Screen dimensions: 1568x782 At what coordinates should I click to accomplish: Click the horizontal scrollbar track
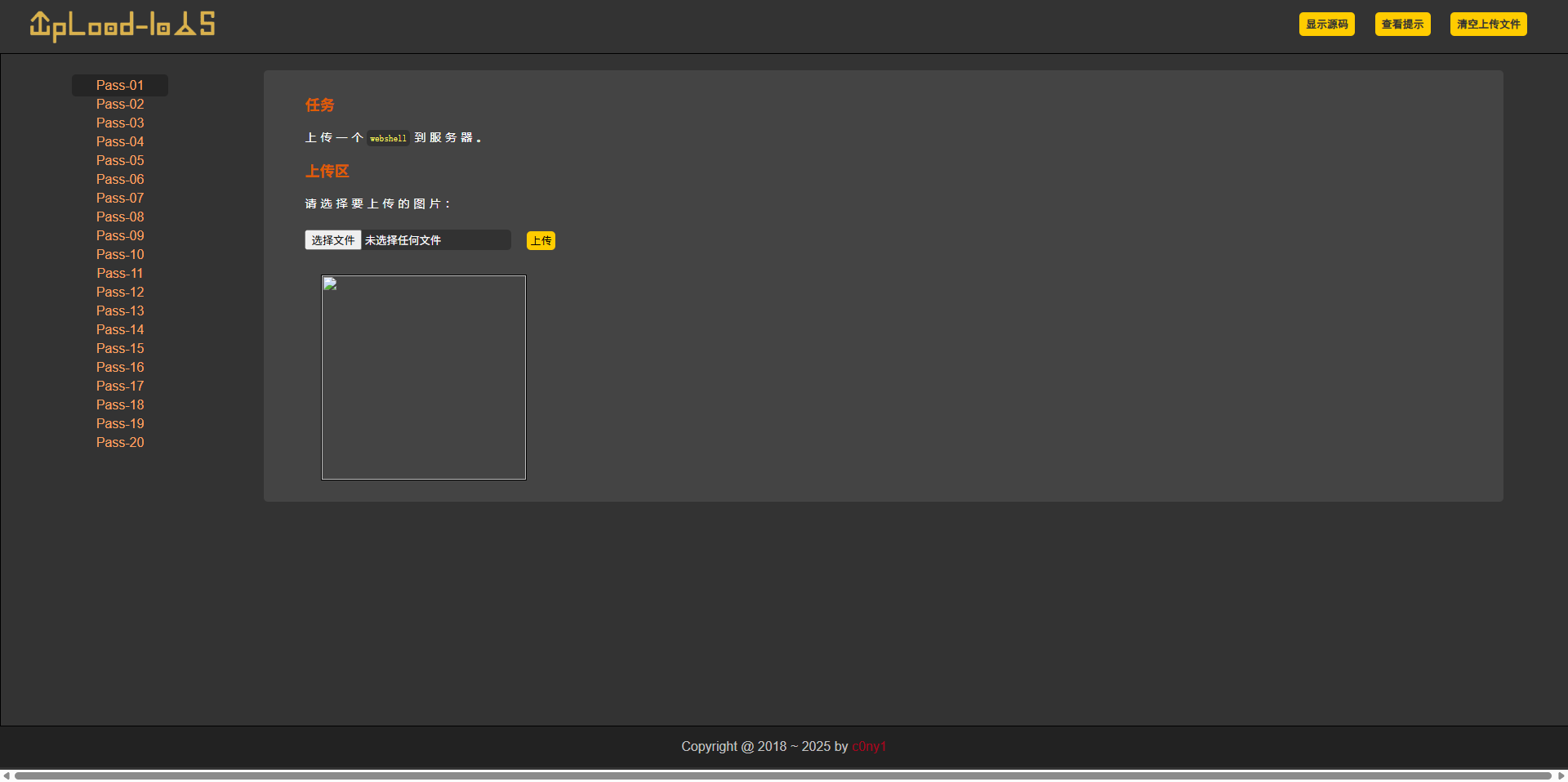(x=783, y=775)
